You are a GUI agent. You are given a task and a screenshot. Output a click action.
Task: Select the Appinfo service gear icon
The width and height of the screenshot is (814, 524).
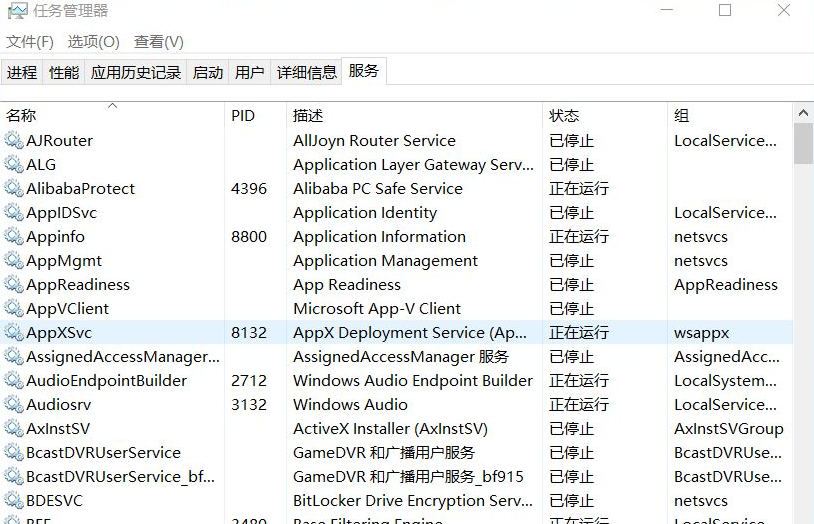13,237
